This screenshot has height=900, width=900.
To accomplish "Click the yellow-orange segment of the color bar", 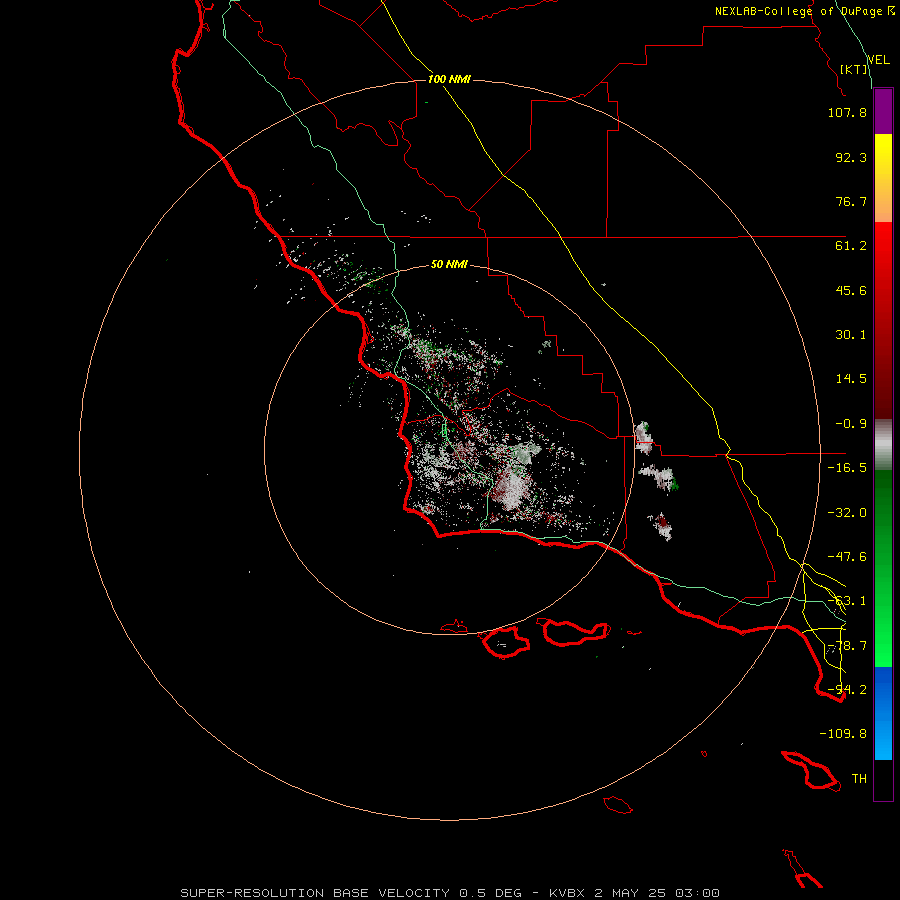I will [x=883, y=178].
